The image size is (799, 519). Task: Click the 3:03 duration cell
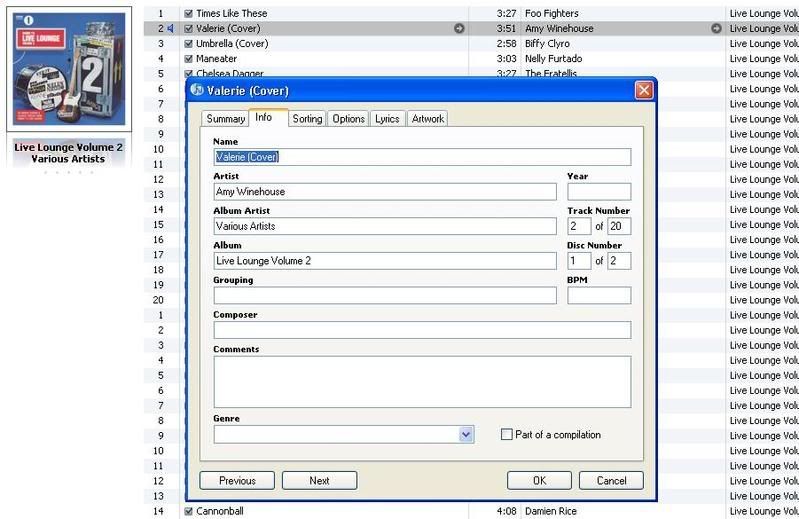pyautogui.click(x=506, y=59)
